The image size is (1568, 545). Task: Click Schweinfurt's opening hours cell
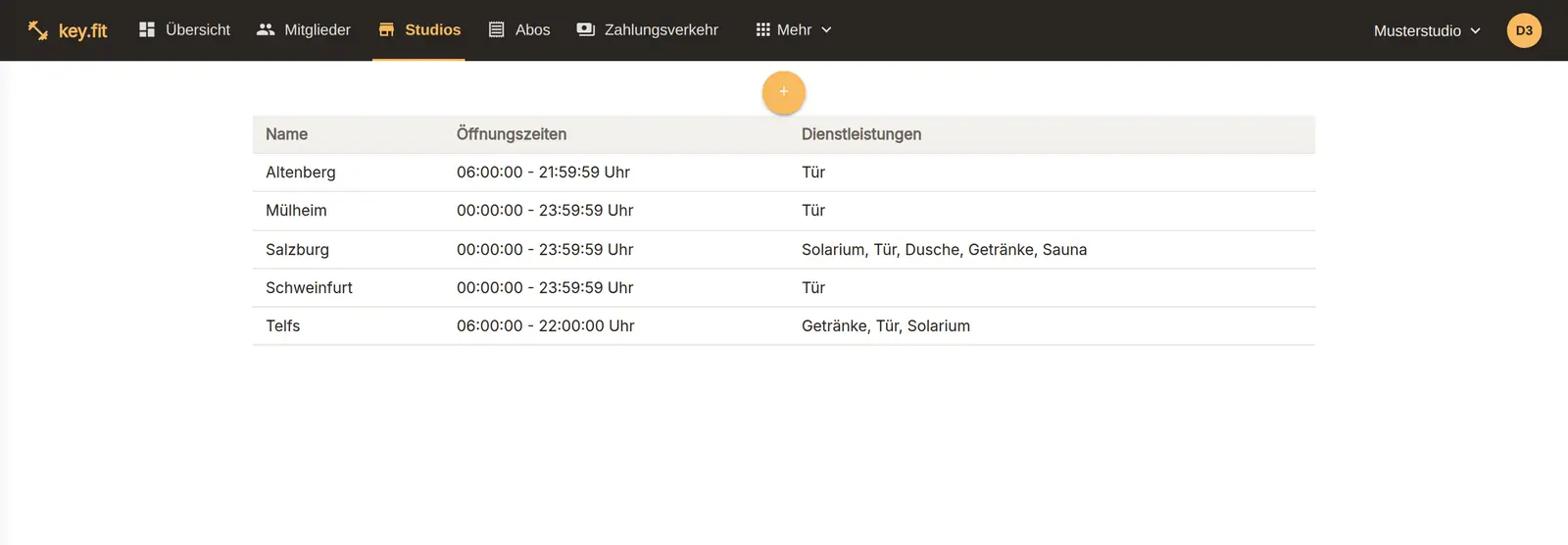click(545, 287)
